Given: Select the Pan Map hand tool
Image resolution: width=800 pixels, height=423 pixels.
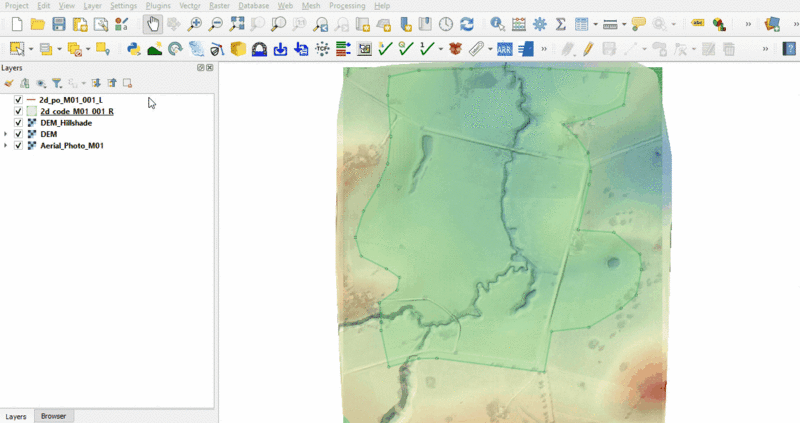Looking at the screenshot, I should [152, 24].
